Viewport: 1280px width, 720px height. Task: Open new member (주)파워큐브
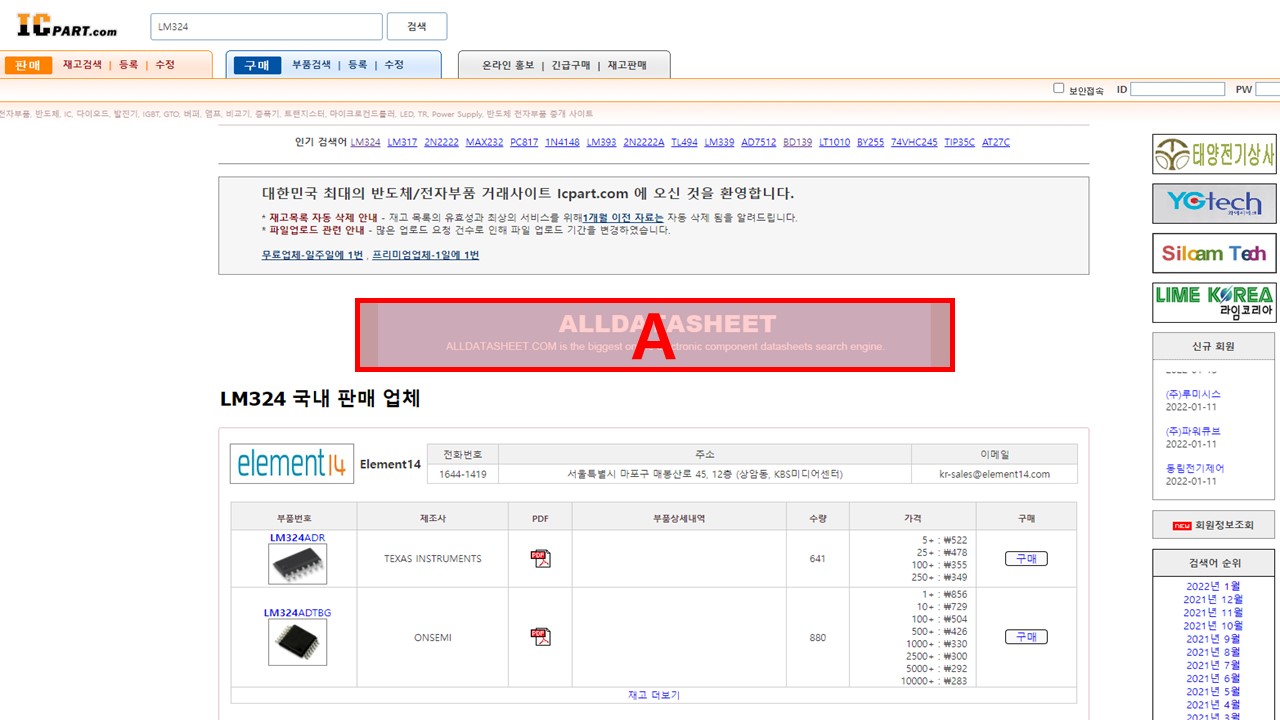coord(1193,431)
